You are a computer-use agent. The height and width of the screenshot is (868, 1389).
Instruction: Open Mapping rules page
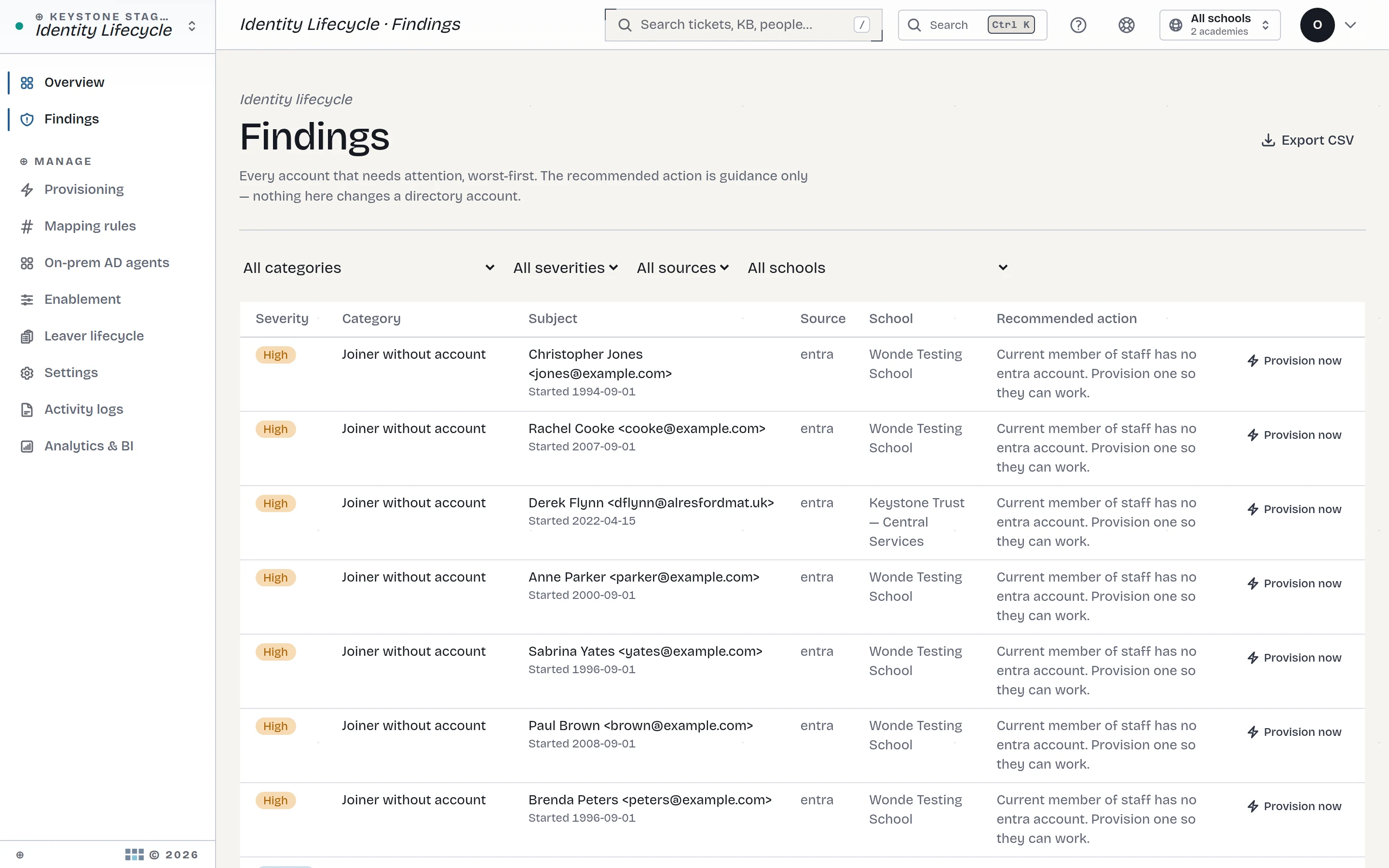pos(108,226)
